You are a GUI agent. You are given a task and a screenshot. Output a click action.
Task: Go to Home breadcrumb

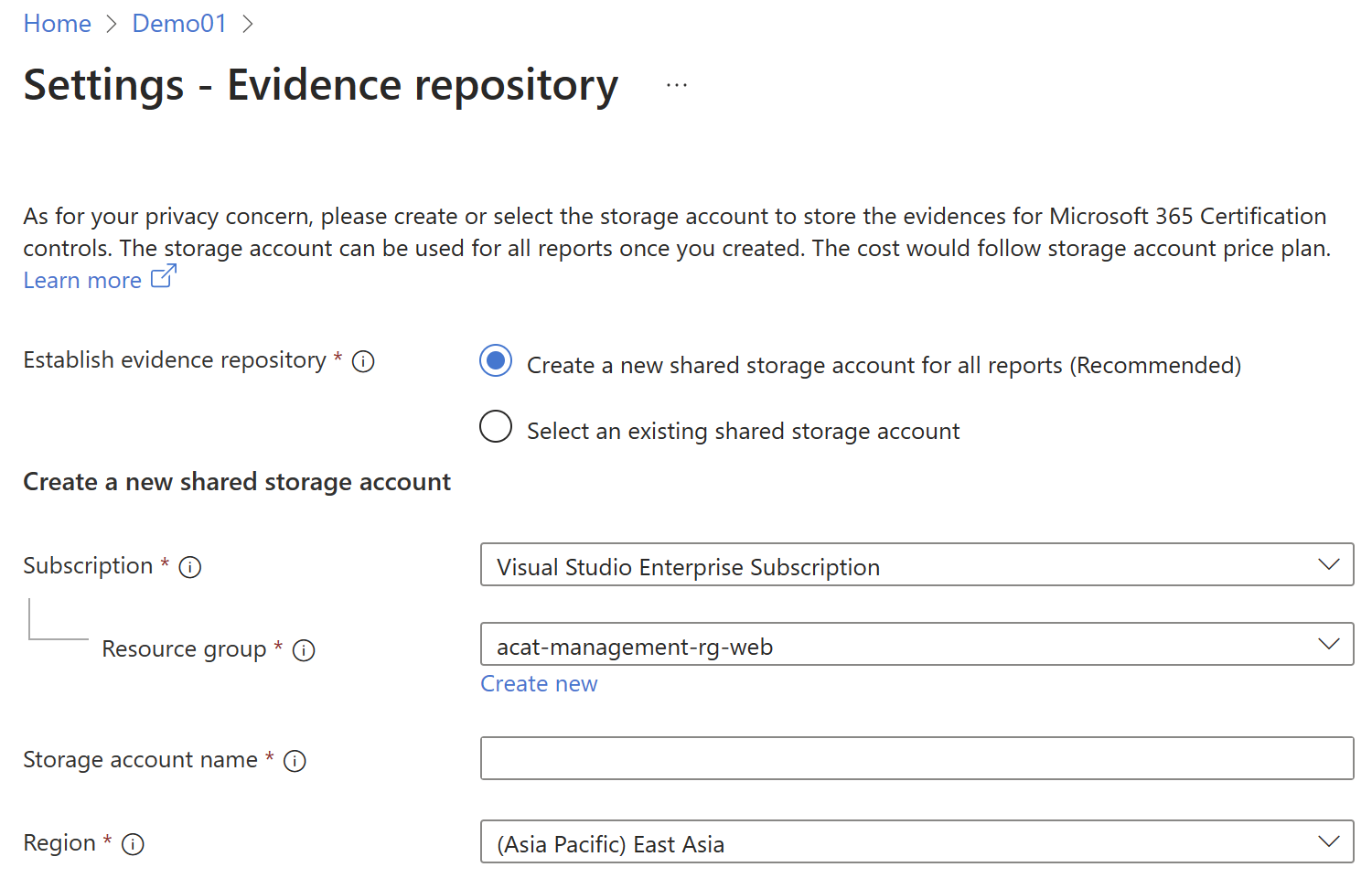tap(58, 24)
